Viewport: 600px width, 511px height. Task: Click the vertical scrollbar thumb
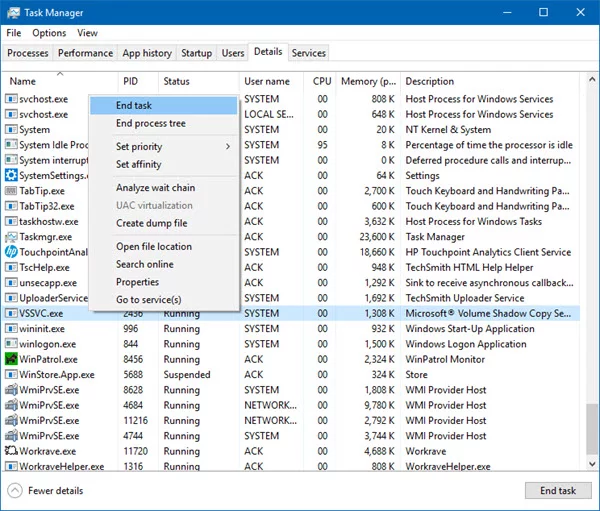click(x=592, y=429)
